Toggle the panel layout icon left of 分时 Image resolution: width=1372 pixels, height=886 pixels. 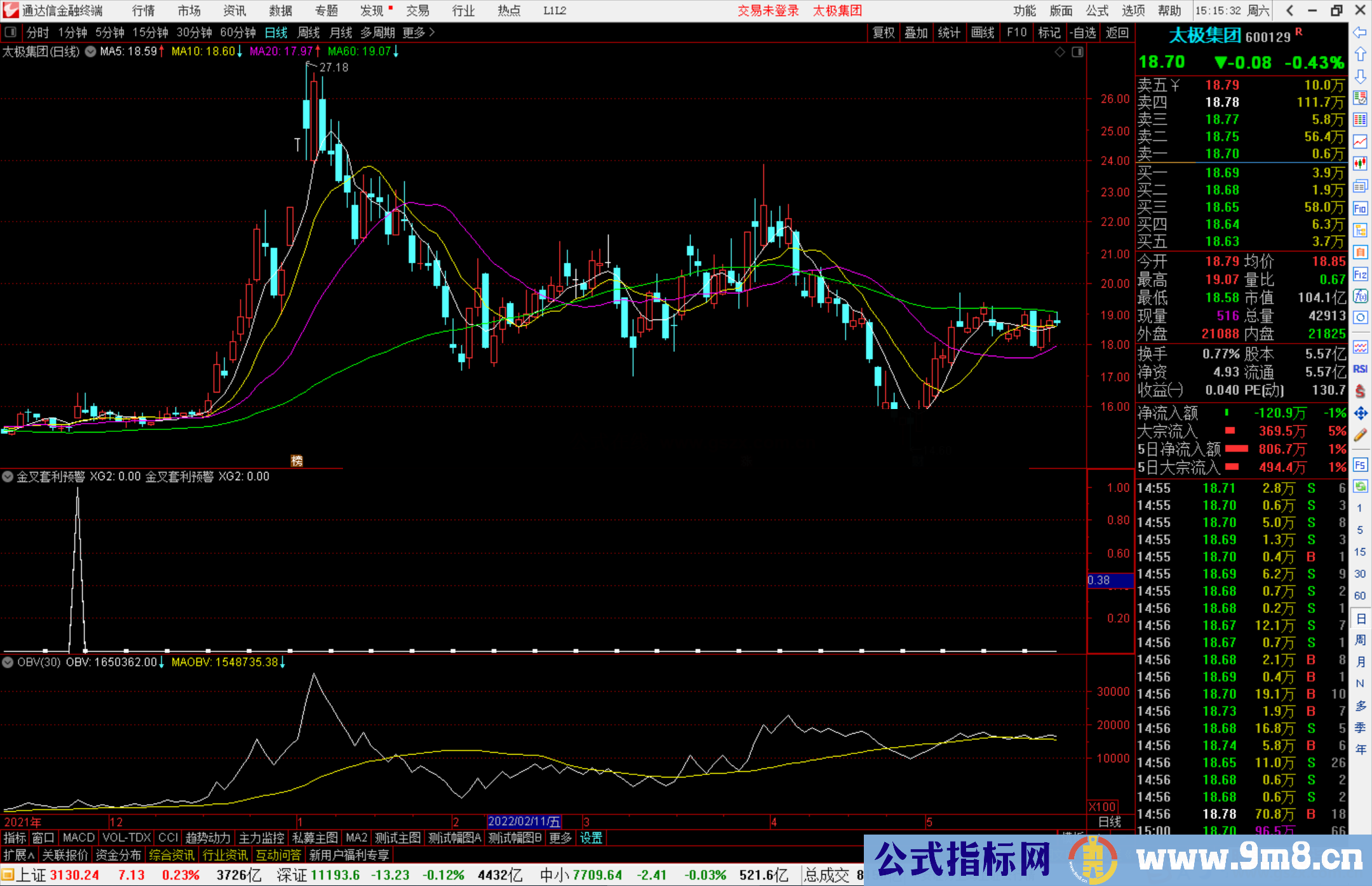11,32
